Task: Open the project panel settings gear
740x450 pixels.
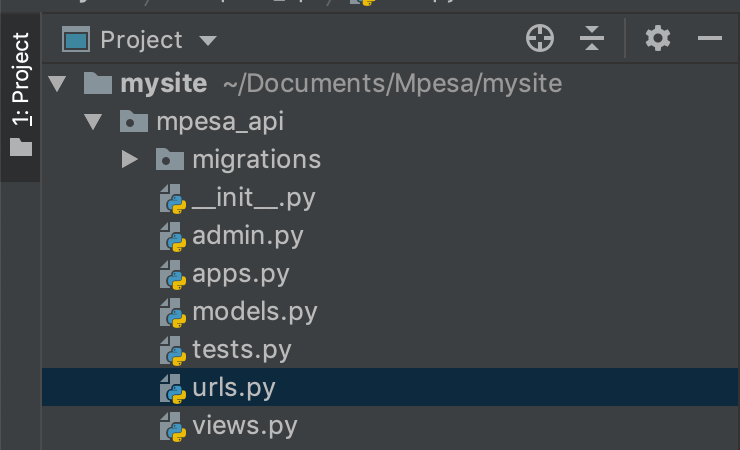Action: [x=658, y=38]
